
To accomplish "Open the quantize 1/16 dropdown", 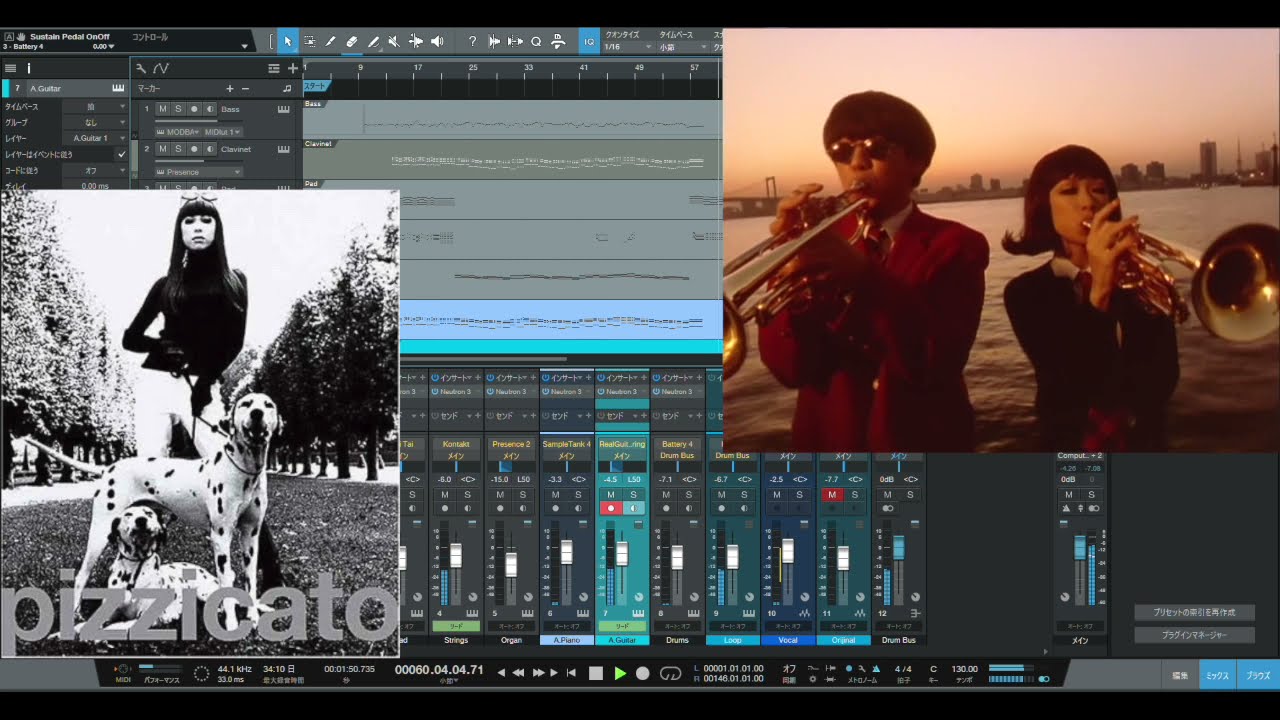I will click(x=628, y=47).
